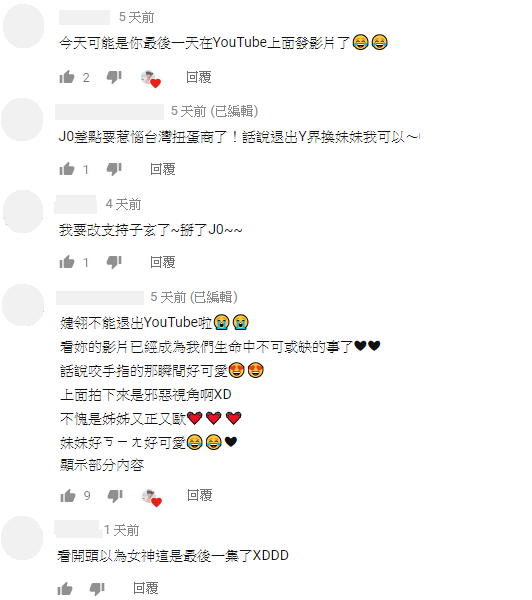Open username of 4 天前 commenter
This screenshot has height=600, width=532.
point(75,204)
